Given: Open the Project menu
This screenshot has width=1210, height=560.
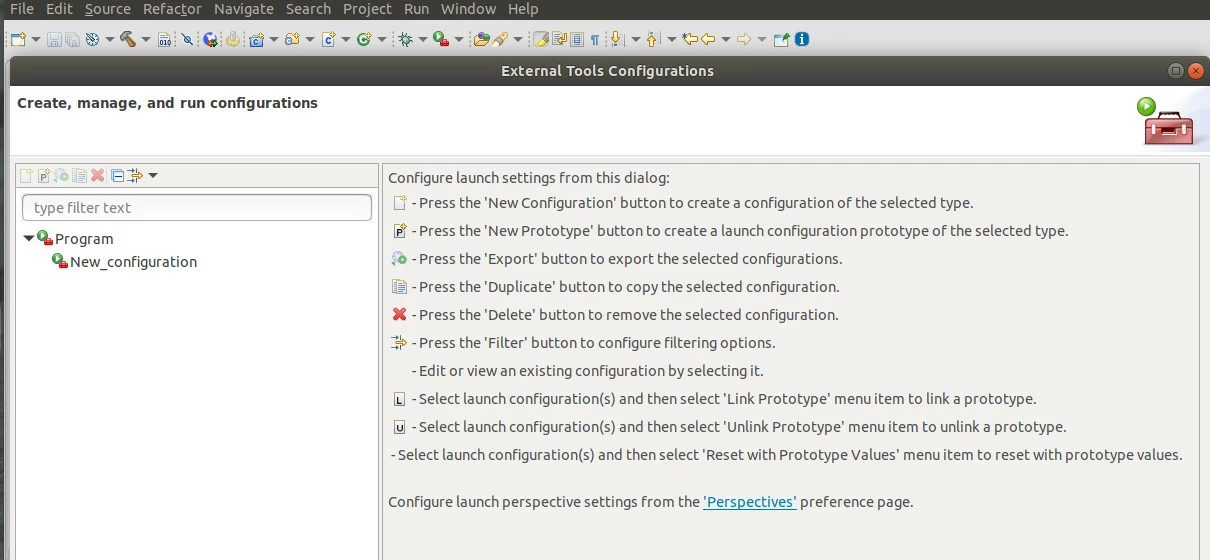Looking at the screenshot, I should tap(367, 9).
